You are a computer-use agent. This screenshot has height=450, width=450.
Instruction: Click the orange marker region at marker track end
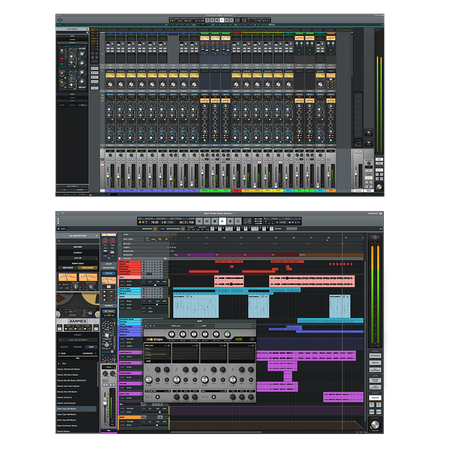click(331, 255)
